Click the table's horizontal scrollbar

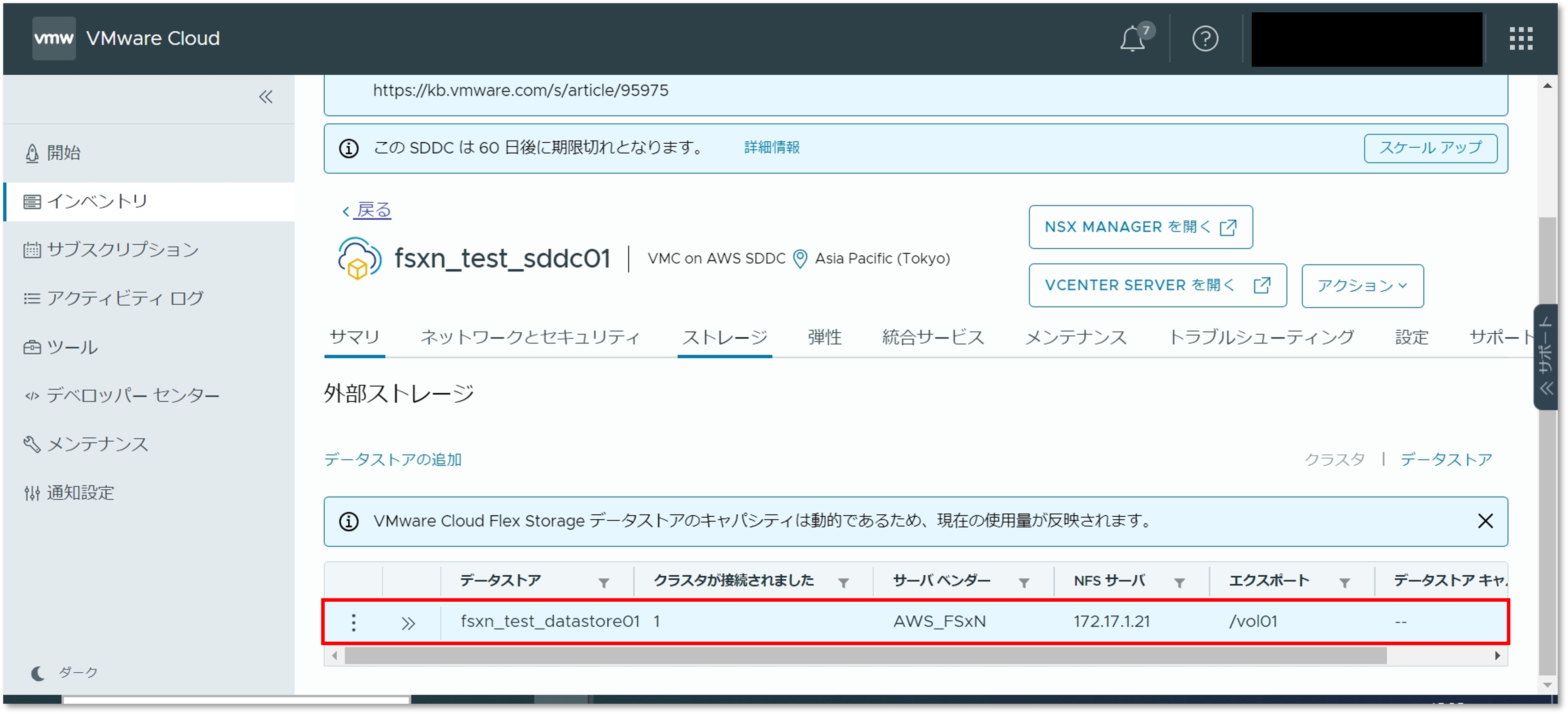[x=865, y=656]
